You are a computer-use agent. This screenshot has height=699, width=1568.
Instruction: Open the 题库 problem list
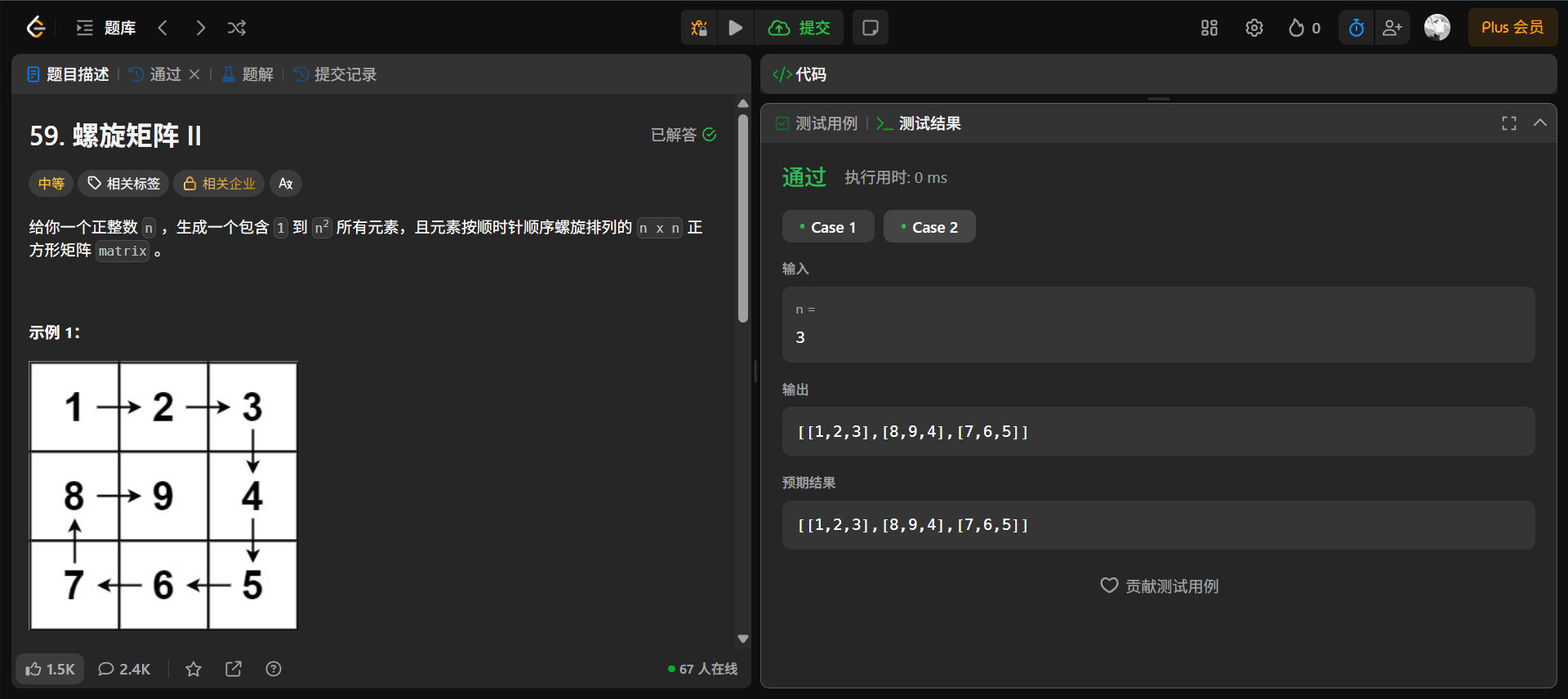(x=106, y=28)
